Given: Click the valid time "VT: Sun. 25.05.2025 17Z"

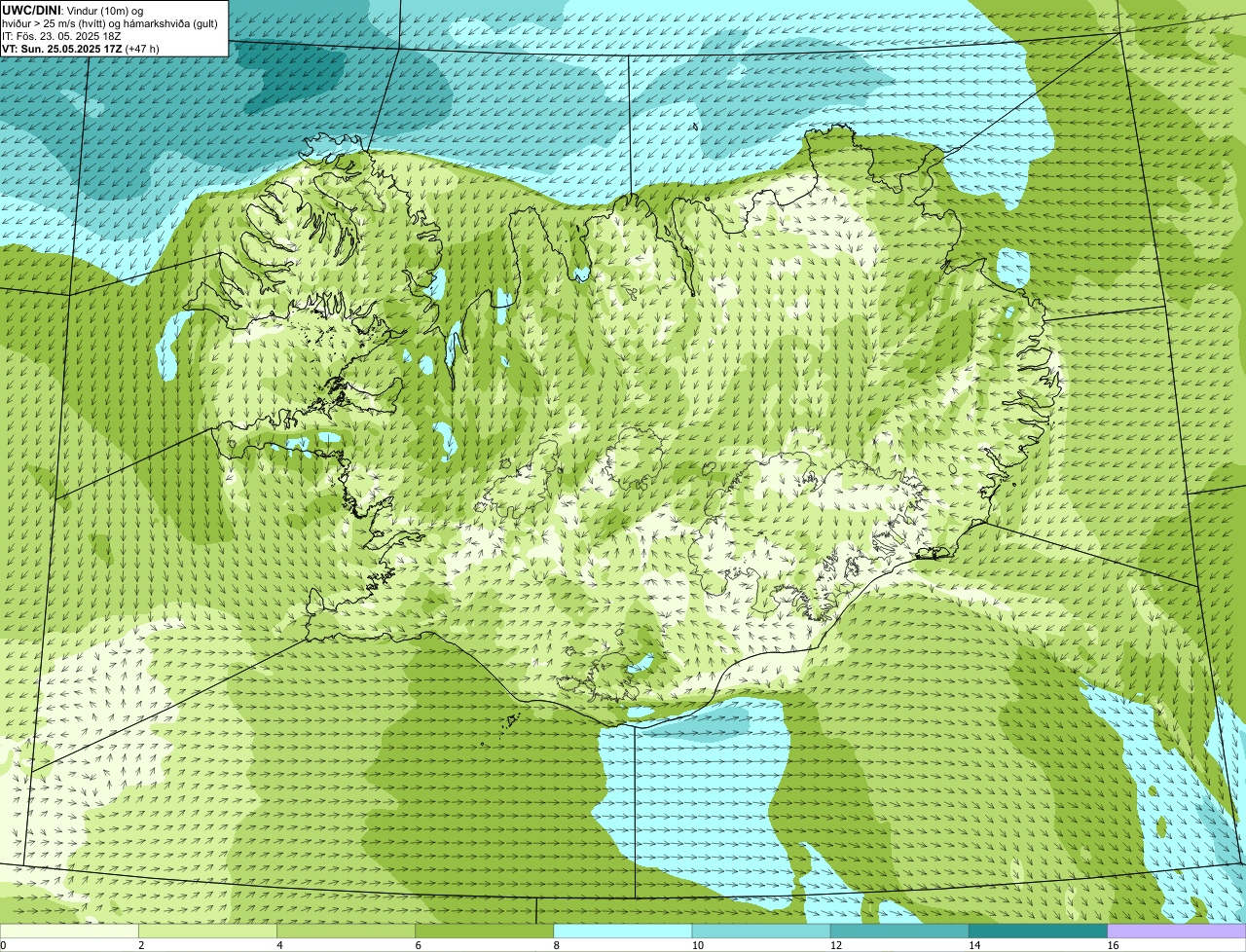Looking at the screenshot, I should 61,48.
